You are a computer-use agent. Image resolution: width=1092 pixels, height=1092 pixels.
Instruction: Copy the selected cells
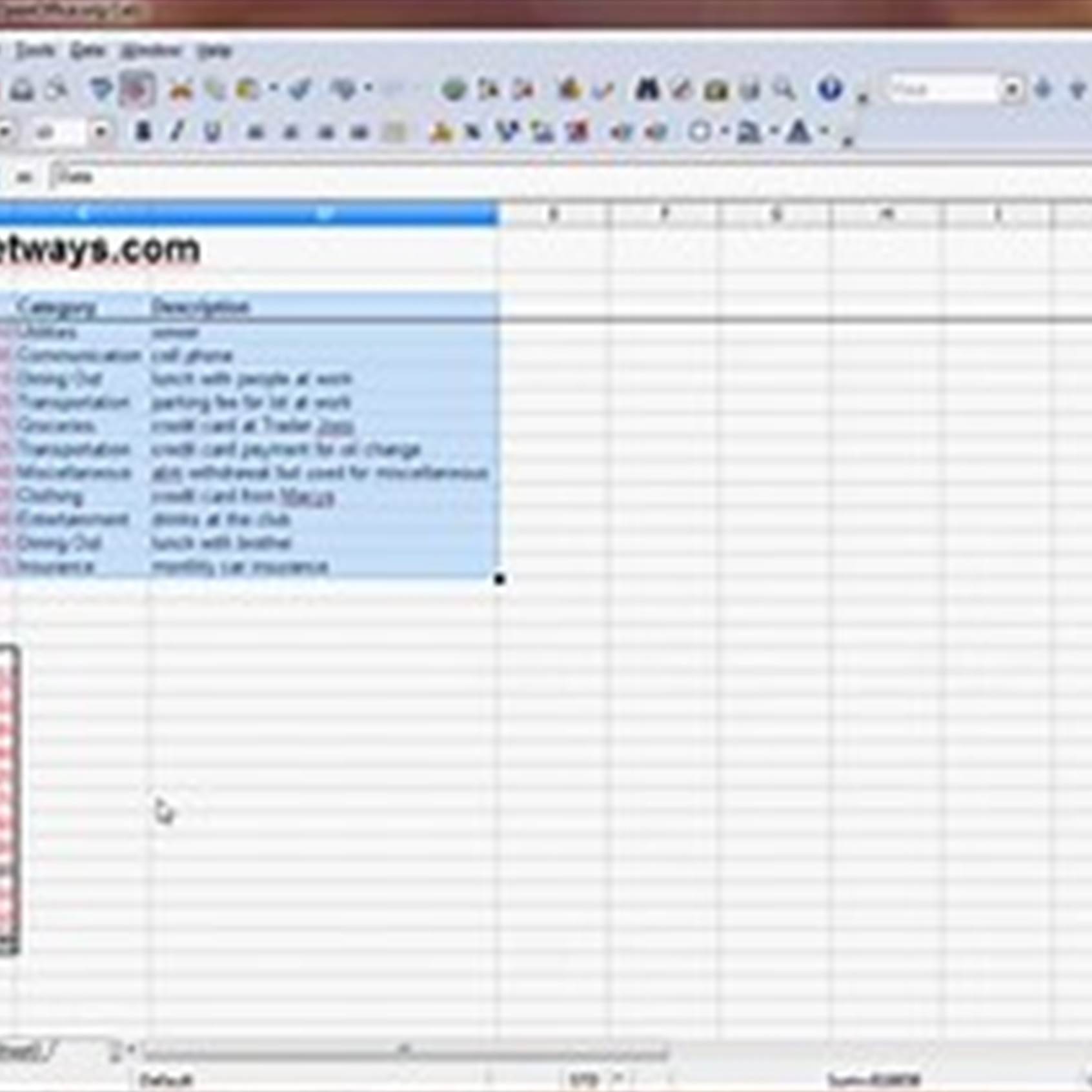(x=214, y=90)
